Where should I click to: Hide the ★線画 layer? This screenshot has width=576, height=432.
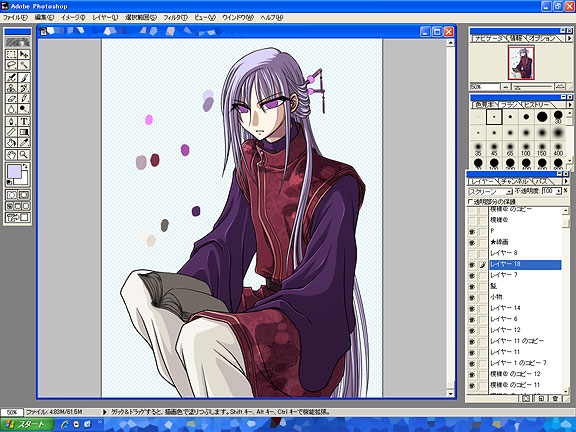click(x=472, y=242)
